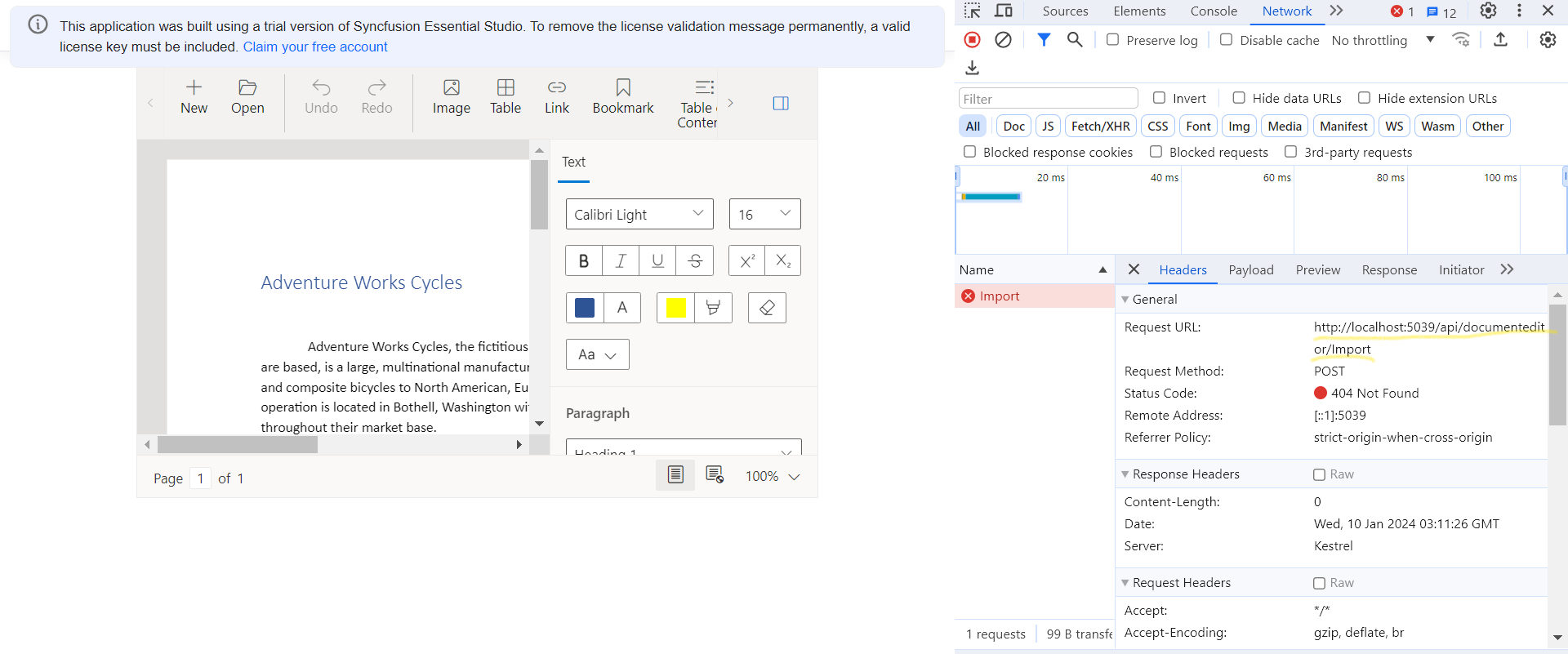Apply Italic formatting
This screenshot has height=654, width=1568.
[x=621, y=261]
